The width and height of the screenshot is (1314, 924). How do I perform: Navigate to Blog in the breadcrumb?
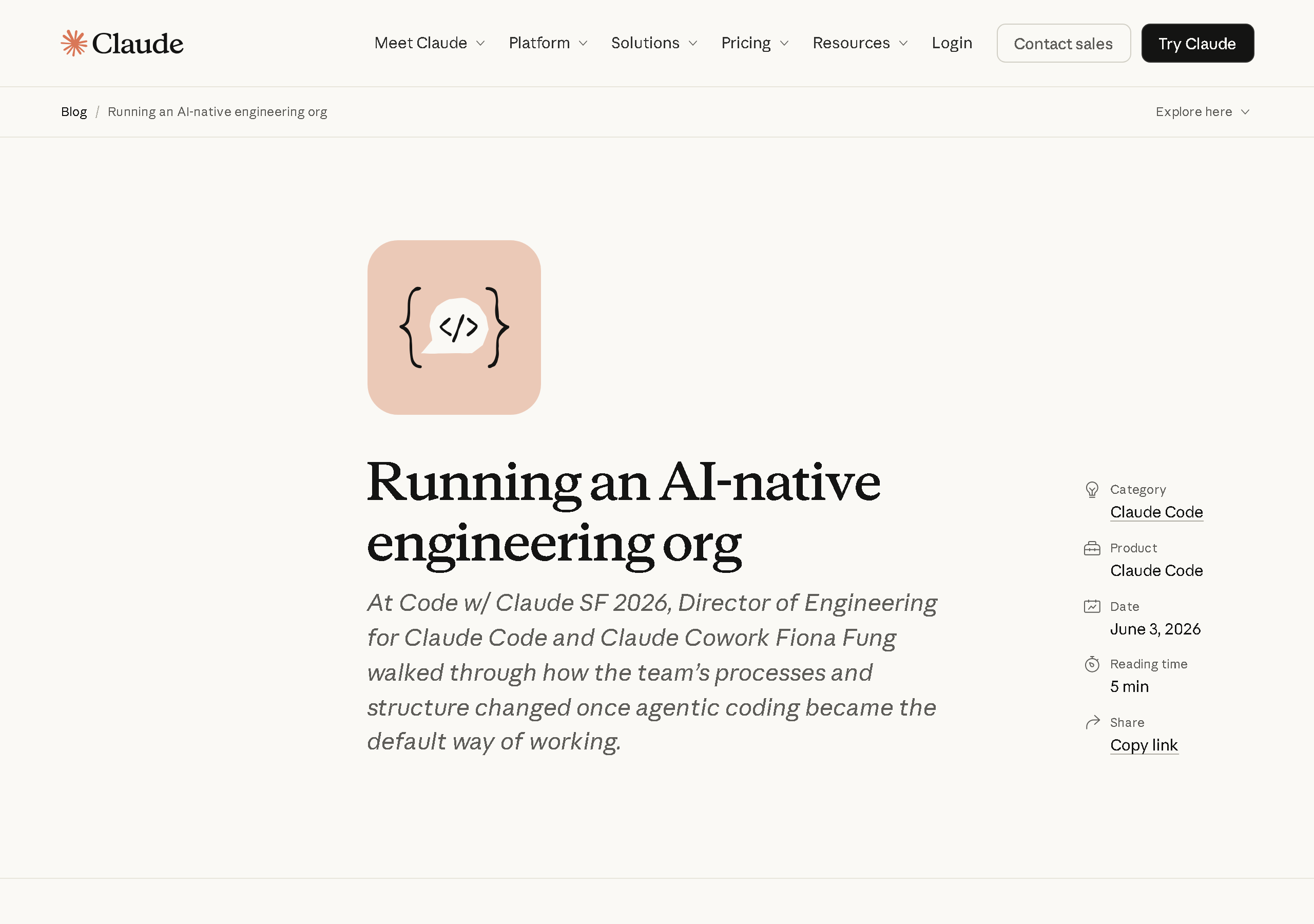tap(74, 111)
